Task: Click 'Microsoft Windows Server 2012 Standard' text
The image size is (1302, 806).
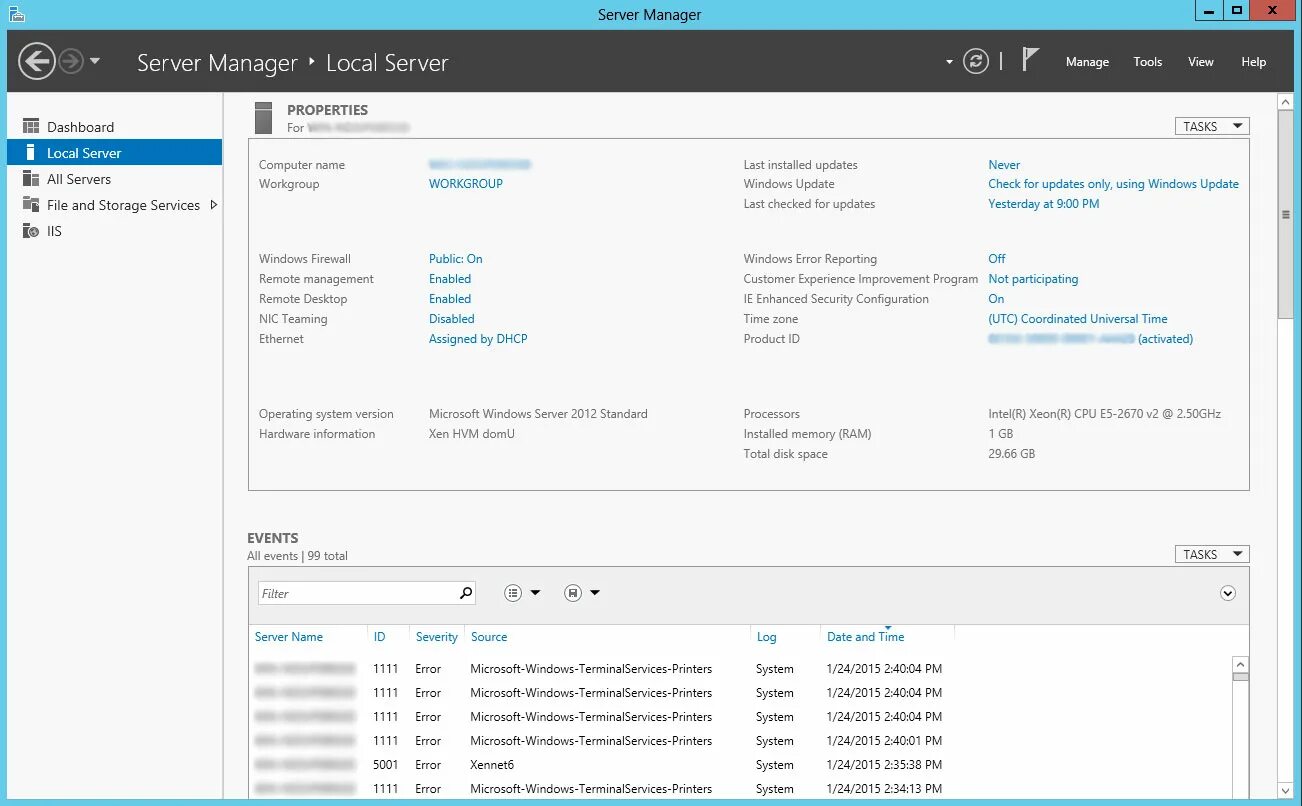Action: tap(538, 414)
